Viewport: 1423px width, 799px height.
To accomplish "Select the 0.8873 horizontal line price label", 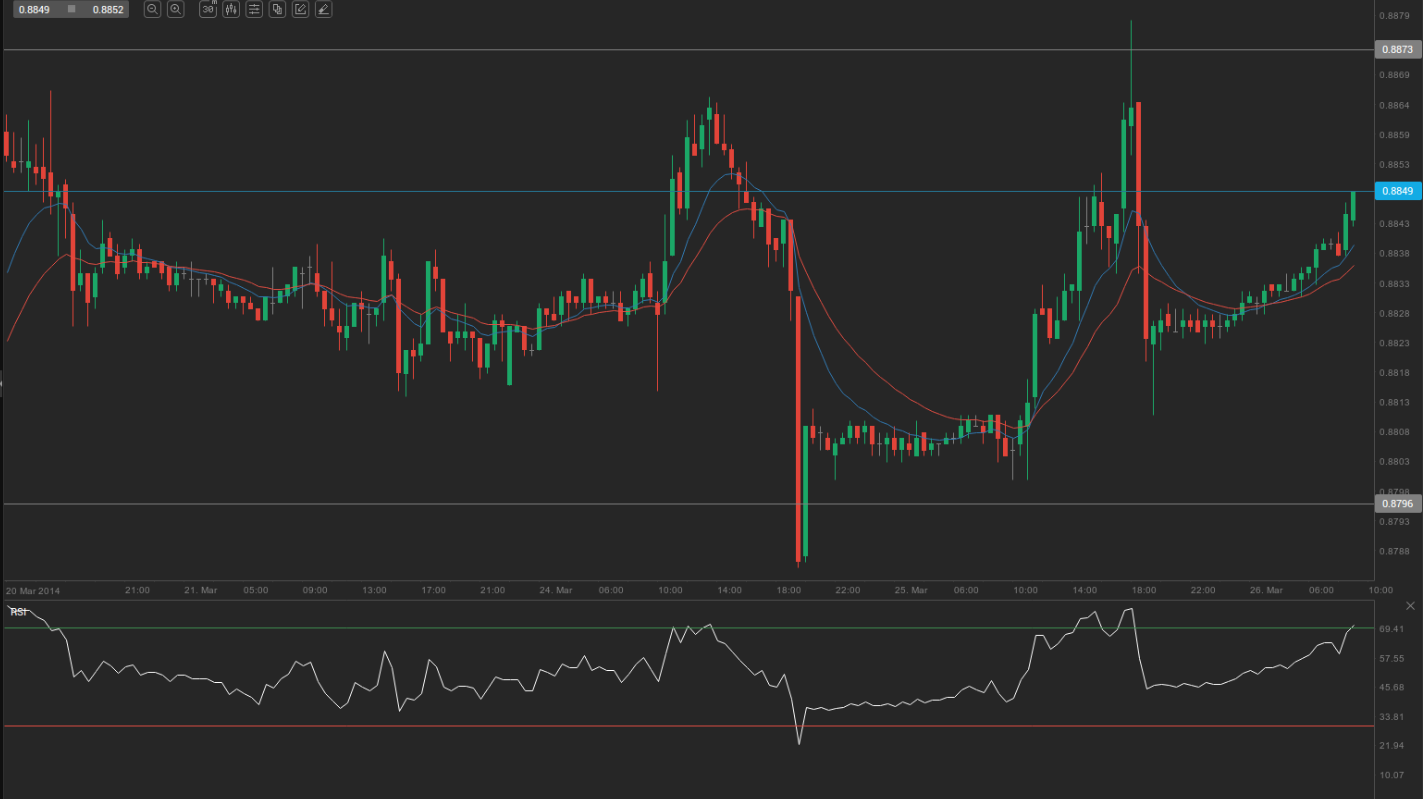I will click(1396, 49).
